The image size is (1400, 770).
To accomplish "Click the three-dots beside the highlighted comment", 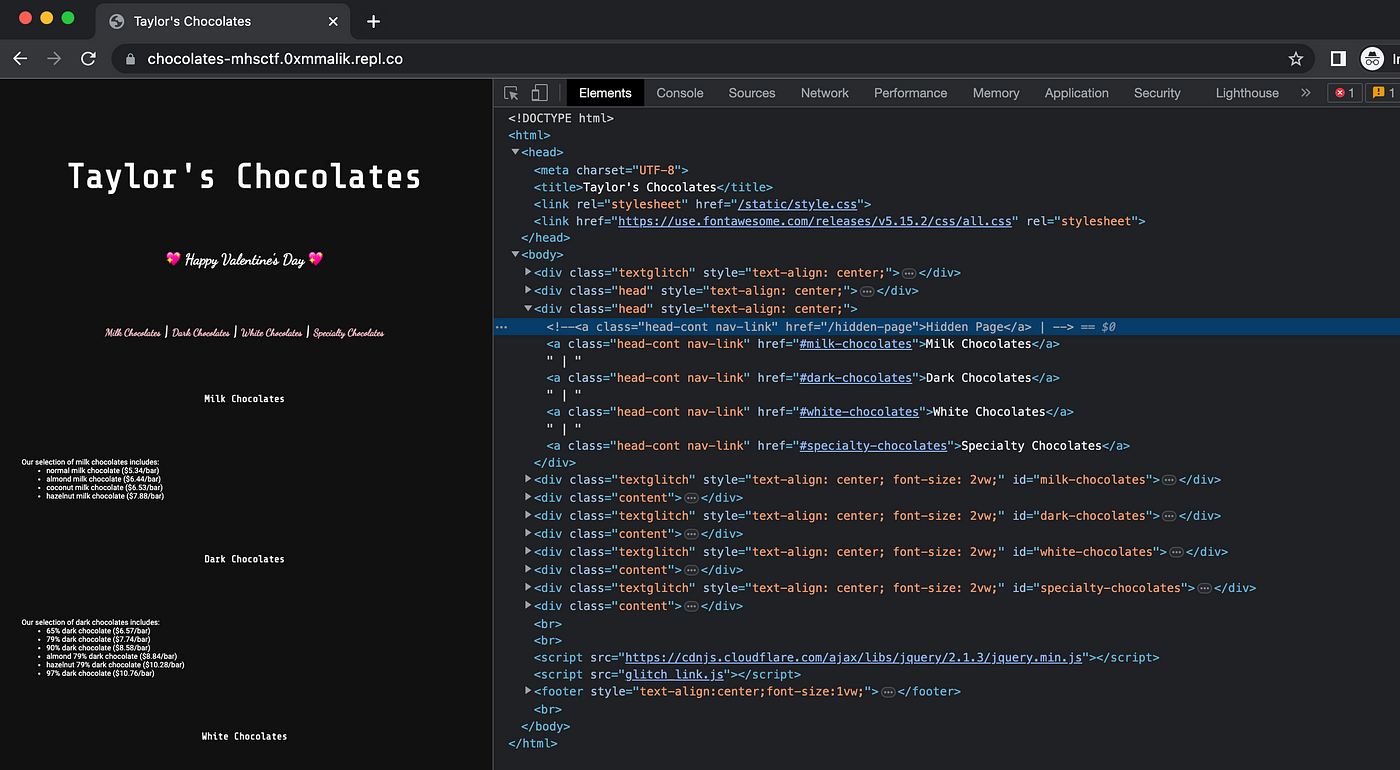I will coord(502,327).
